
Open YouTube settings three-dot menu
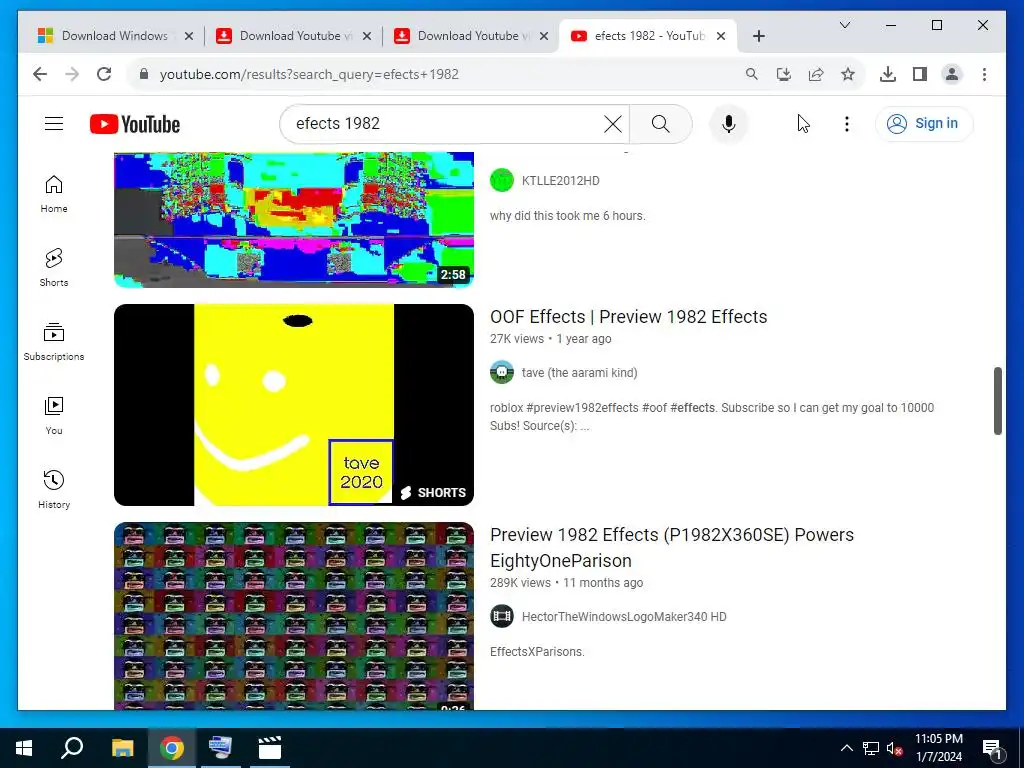pos(846,123)
